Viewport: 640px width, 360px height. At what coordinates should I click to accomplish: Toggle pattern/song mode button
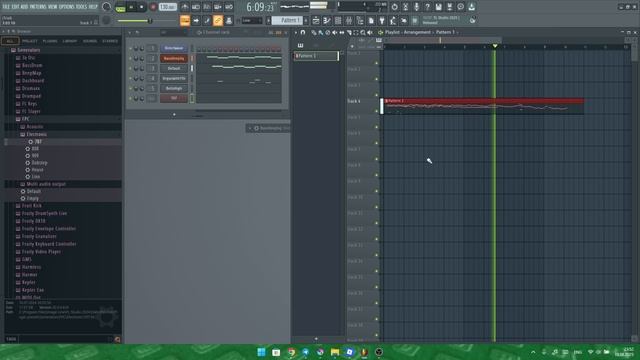point(120,7)
